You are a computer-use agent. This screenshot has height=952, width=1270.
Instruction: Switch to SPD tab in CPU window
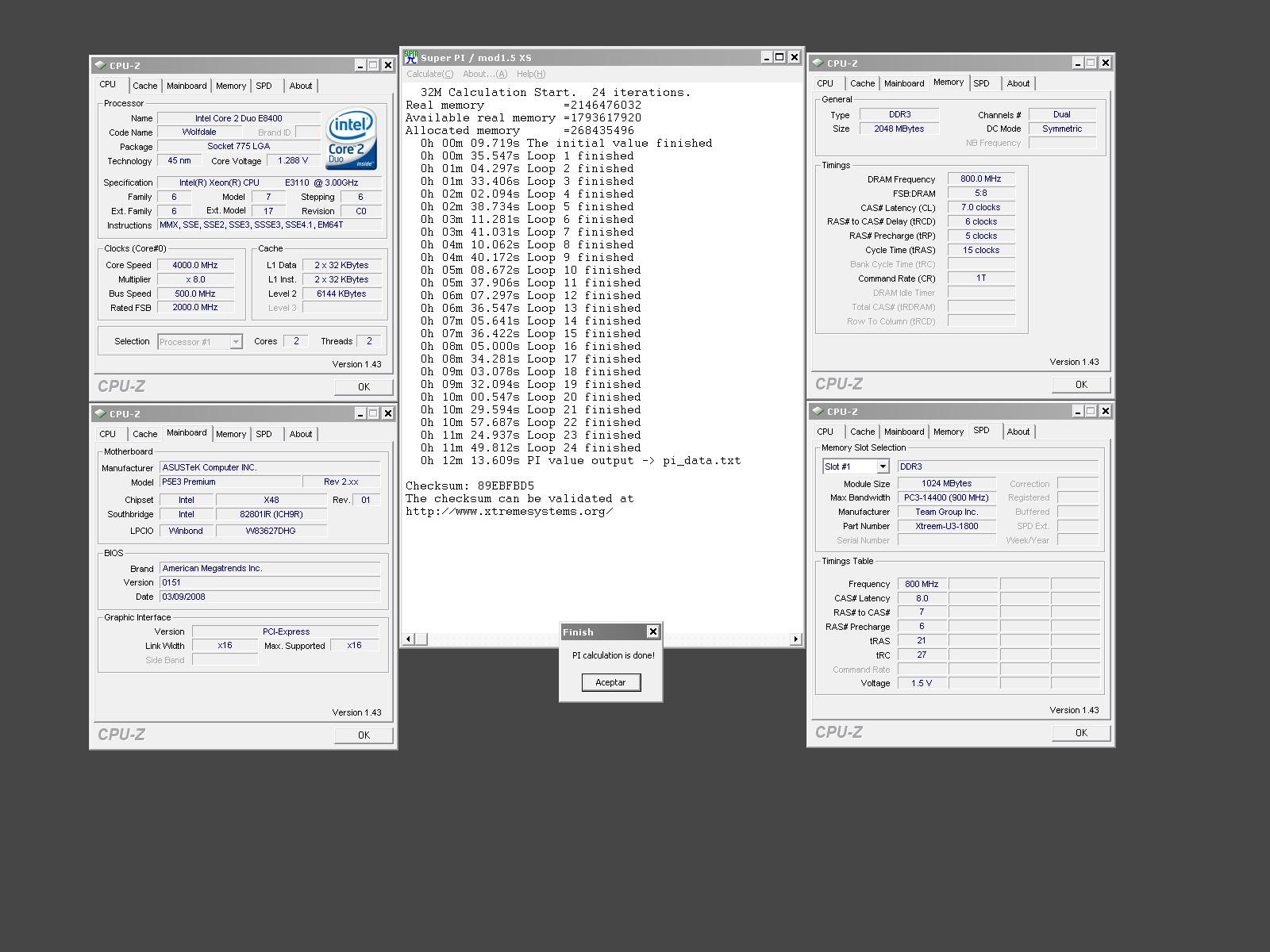pos(264,86)
